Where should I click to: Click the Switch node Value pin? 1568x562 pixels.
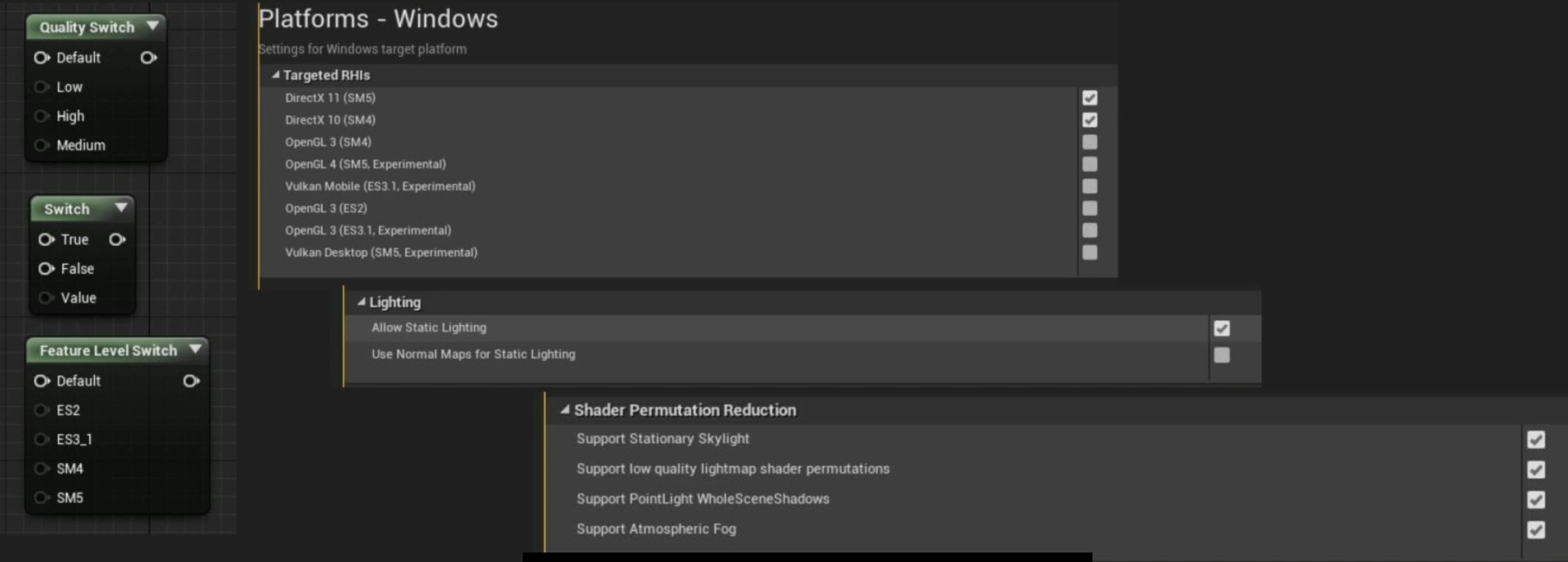(x=46, y=298)
